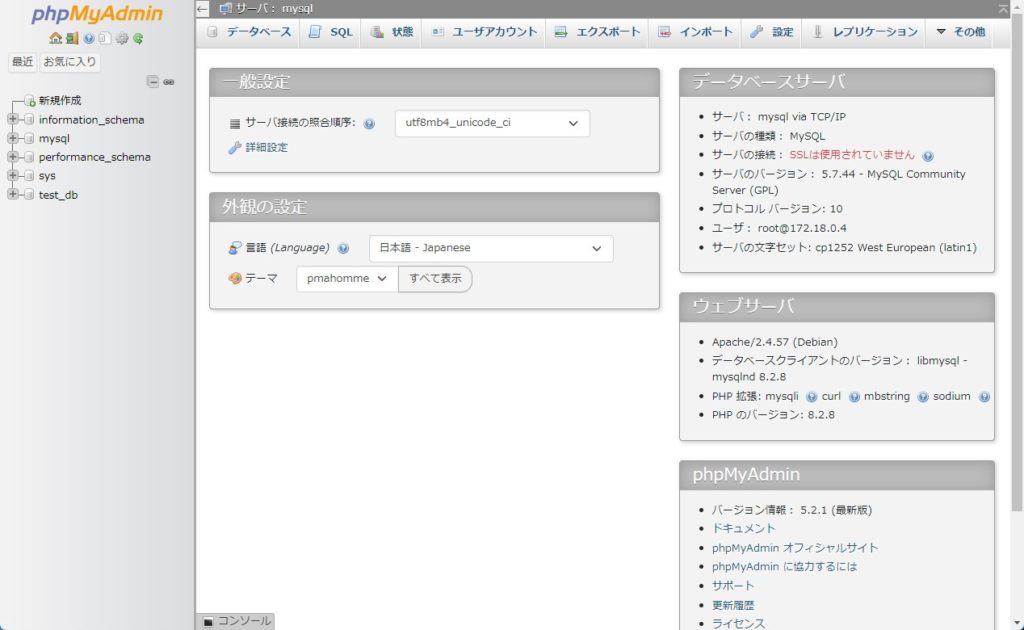Click the link chain icon in sidebar
The height and width of the screenshot is (630, 1024).
point(169,82)
